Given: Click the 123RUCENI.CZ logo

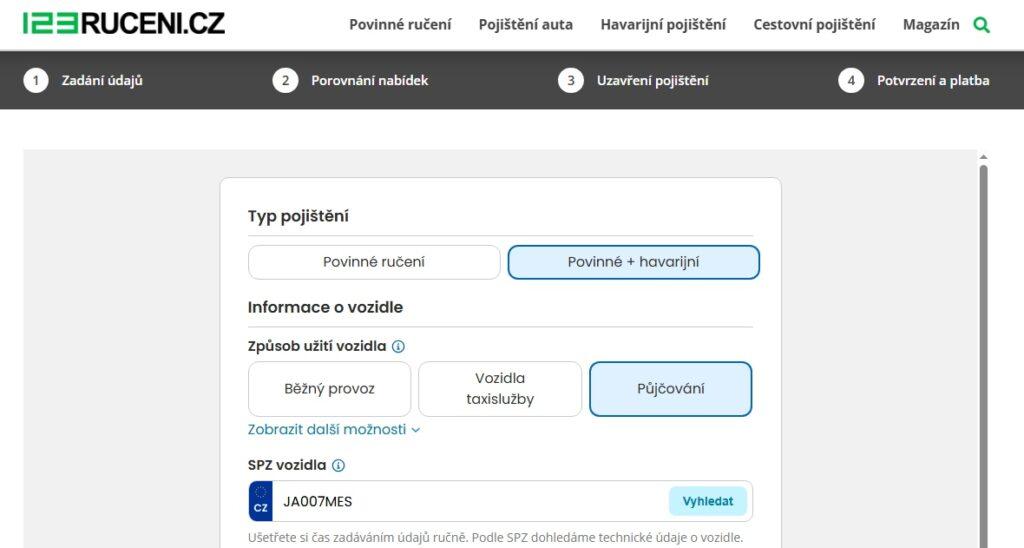Looking at the screenshot, I should 124,23.
